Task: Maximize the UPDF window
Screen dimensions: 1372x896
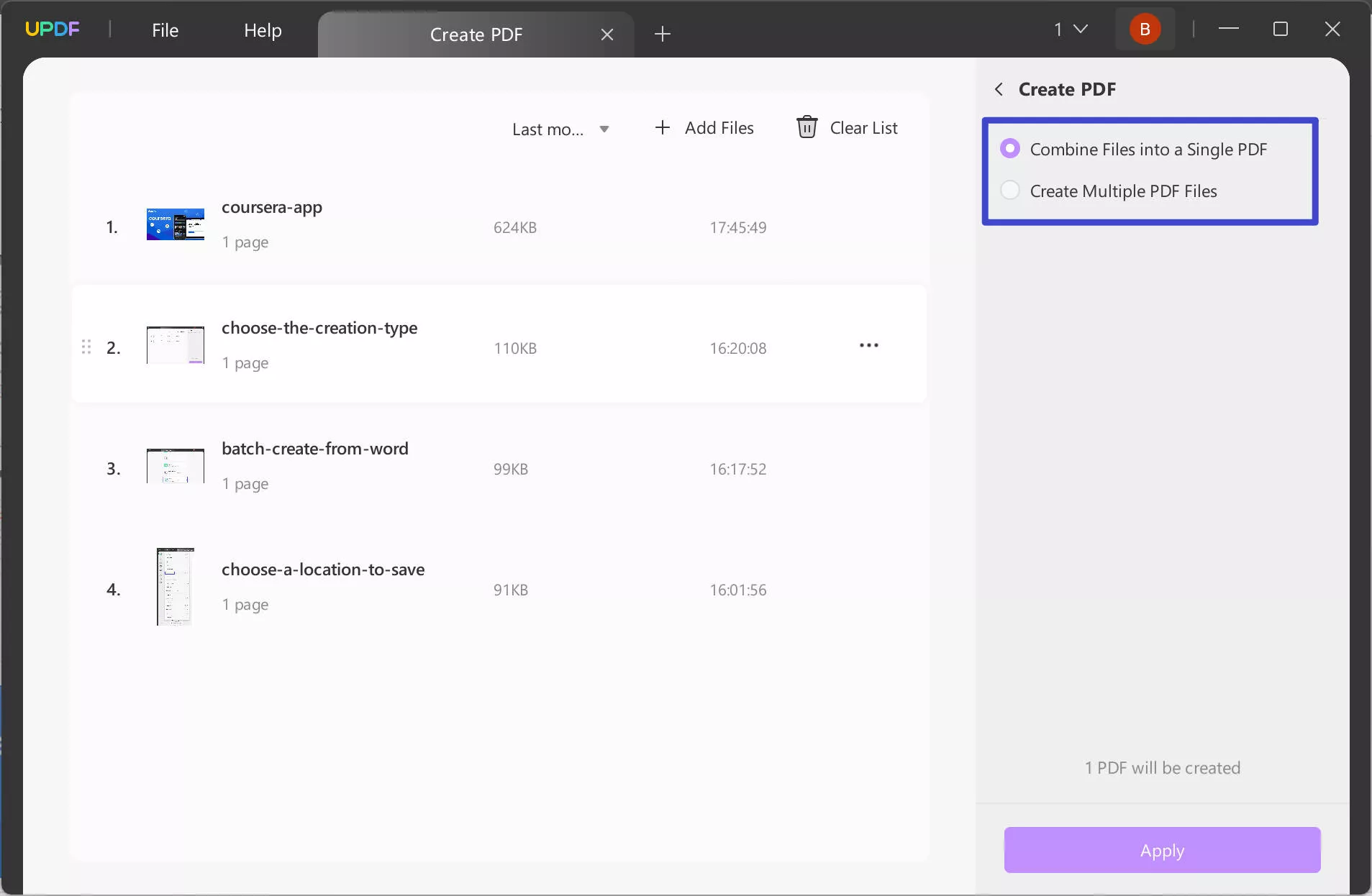Action: [1281, 29]
